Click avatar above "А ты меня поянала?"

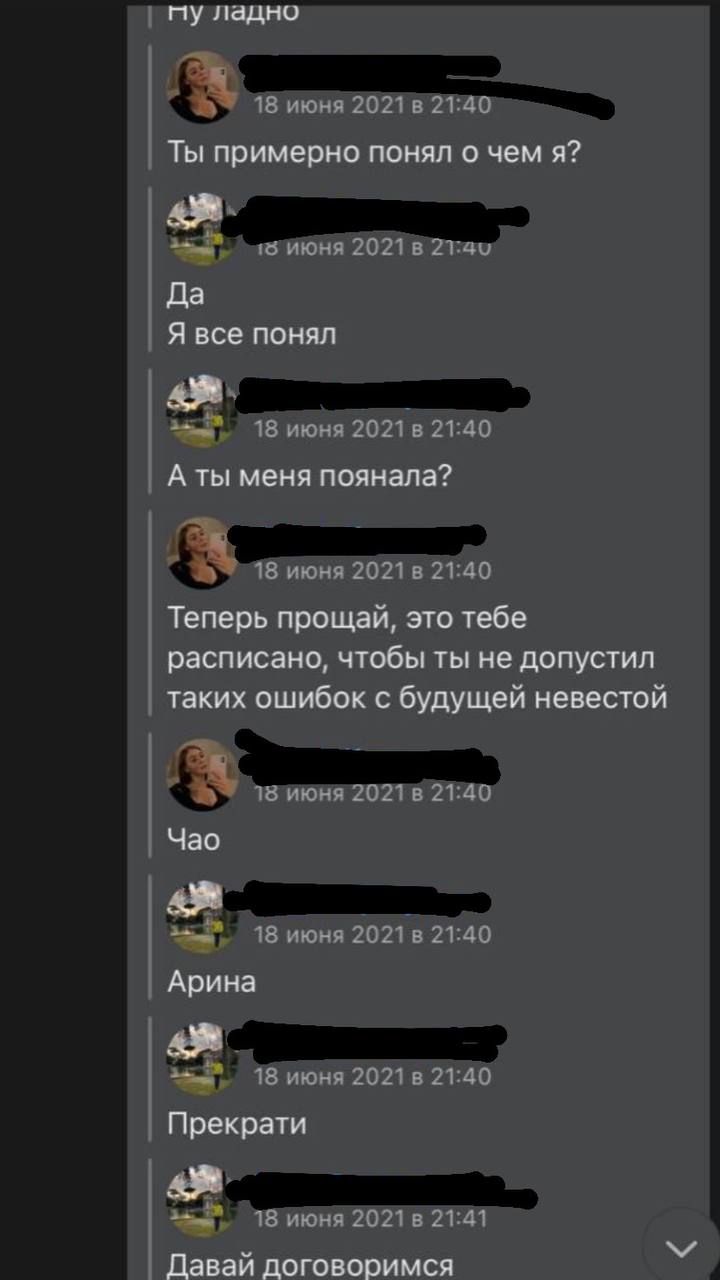[202, 411]
